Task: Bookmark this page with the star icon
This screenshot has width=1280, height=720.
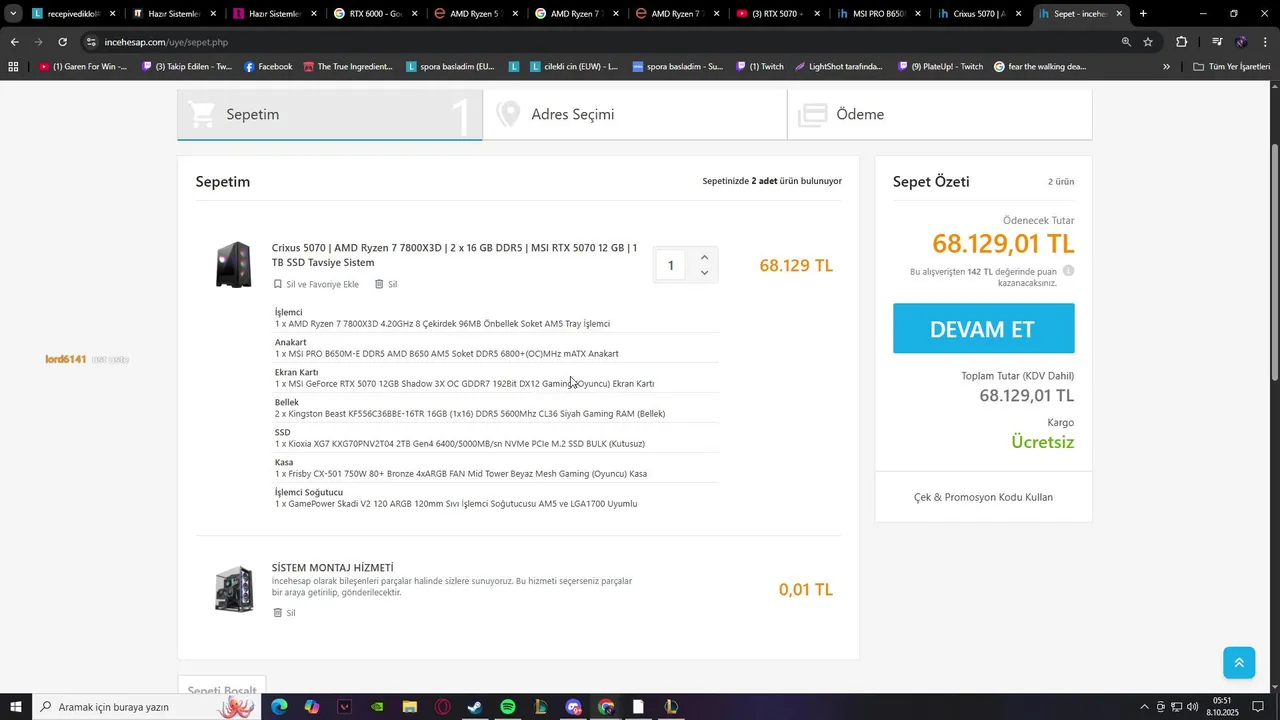Action: coord(1148,42)
